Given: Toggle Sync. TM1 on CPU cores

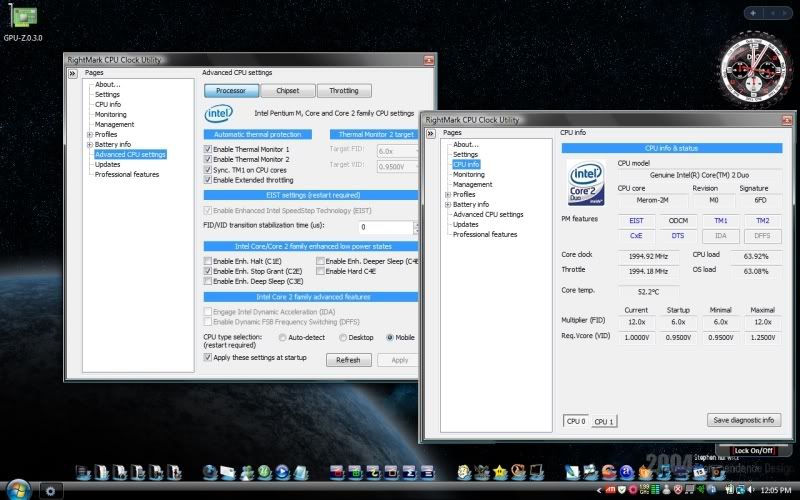Looking at the screenshot, I should [208, 169].
